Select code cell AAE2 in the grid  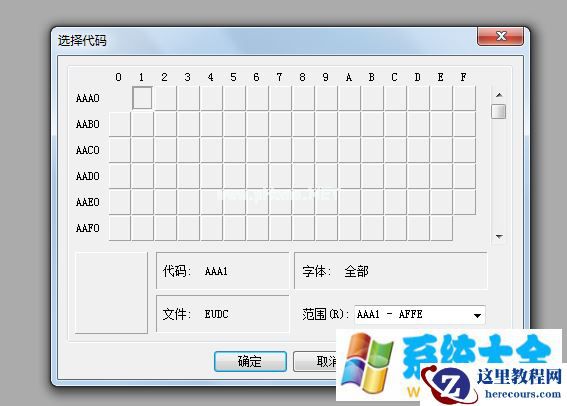point(165,202)
